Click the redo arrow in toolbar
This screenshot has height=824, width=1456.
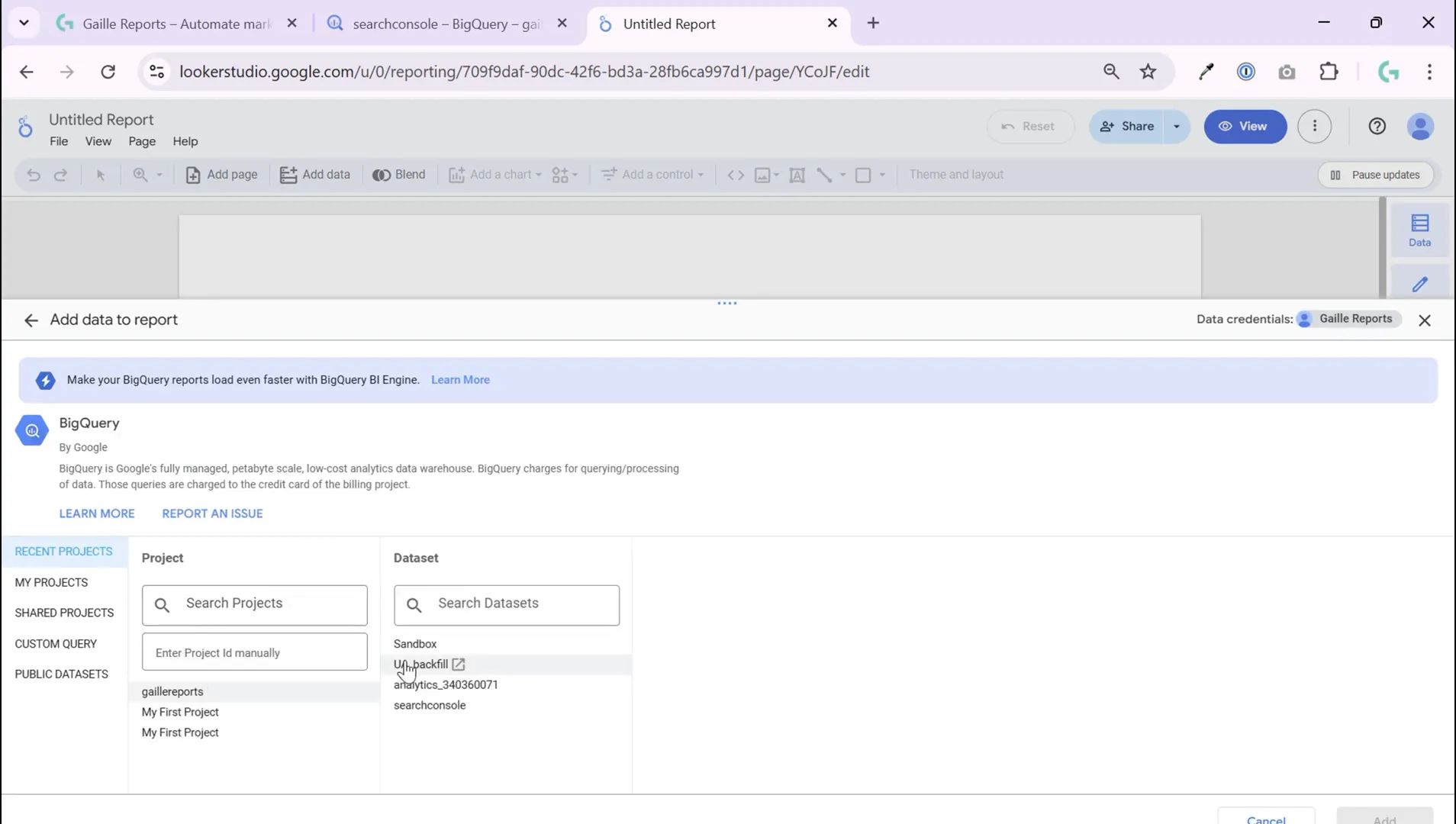(x=60, y=175)
